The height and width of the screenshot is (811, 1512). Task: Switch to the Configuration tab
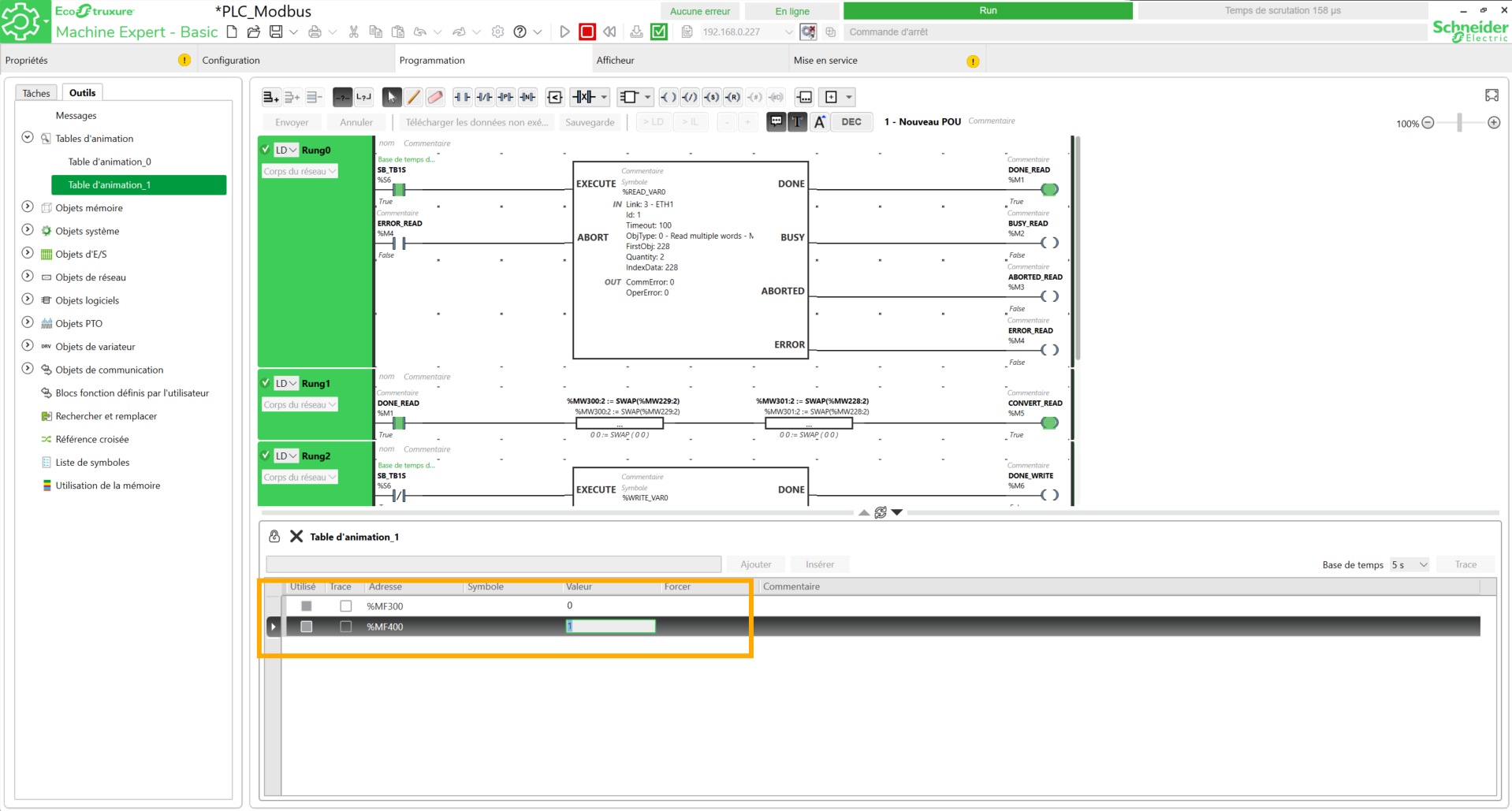[231, 60]
